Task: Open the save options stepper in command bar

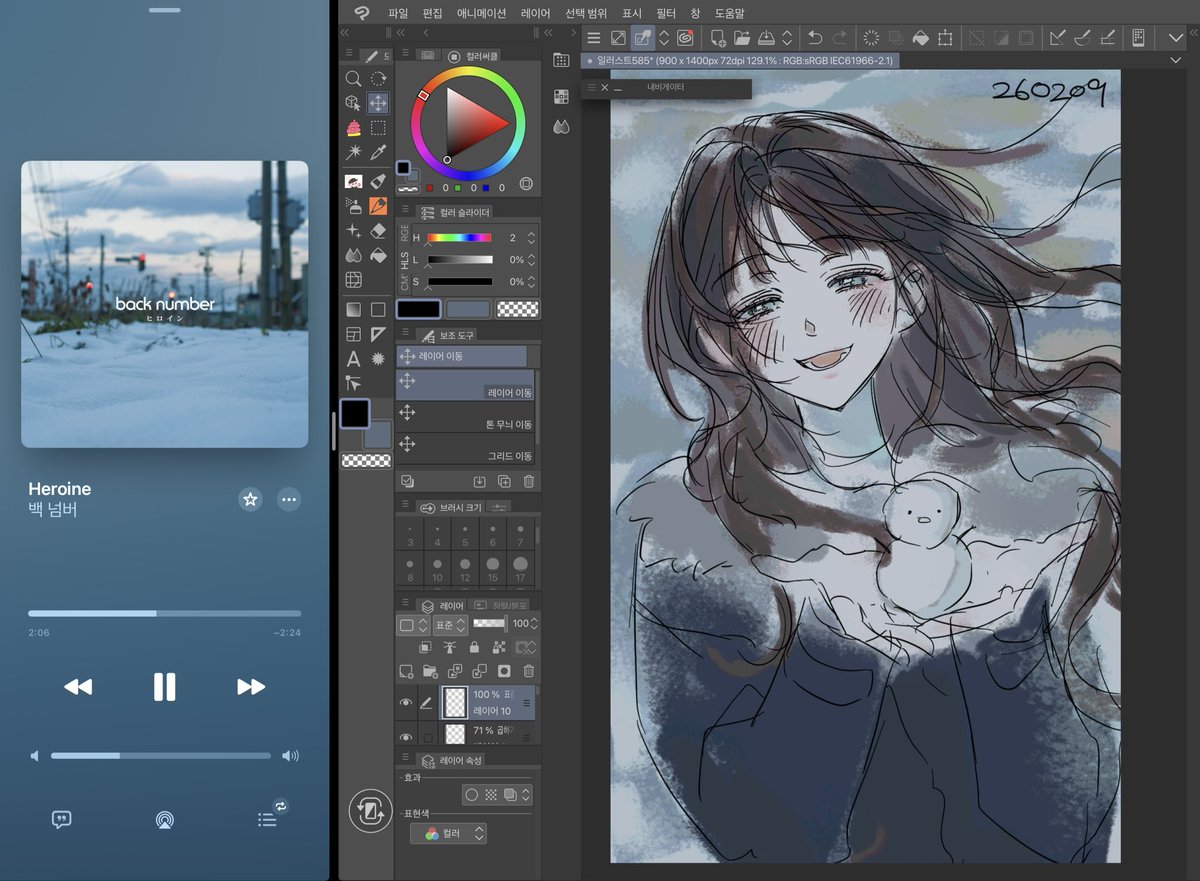Action: pyautogui.click(x=787, y=38)
